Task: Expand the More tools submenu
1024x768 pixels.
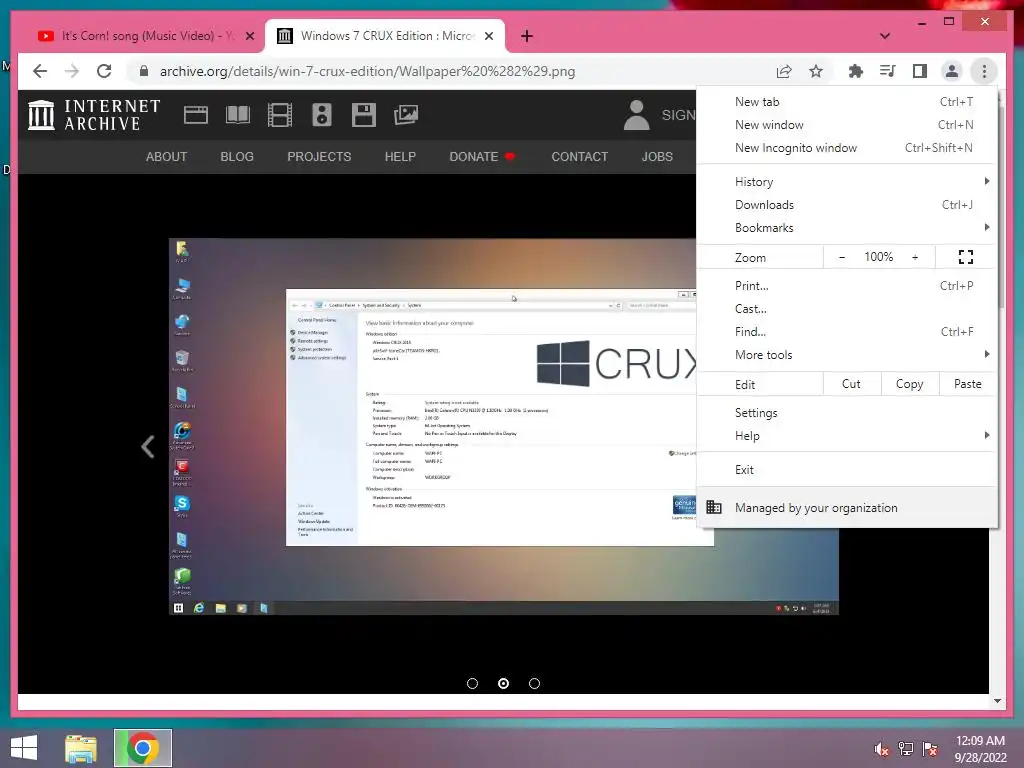Action: [x=847, y=355]
